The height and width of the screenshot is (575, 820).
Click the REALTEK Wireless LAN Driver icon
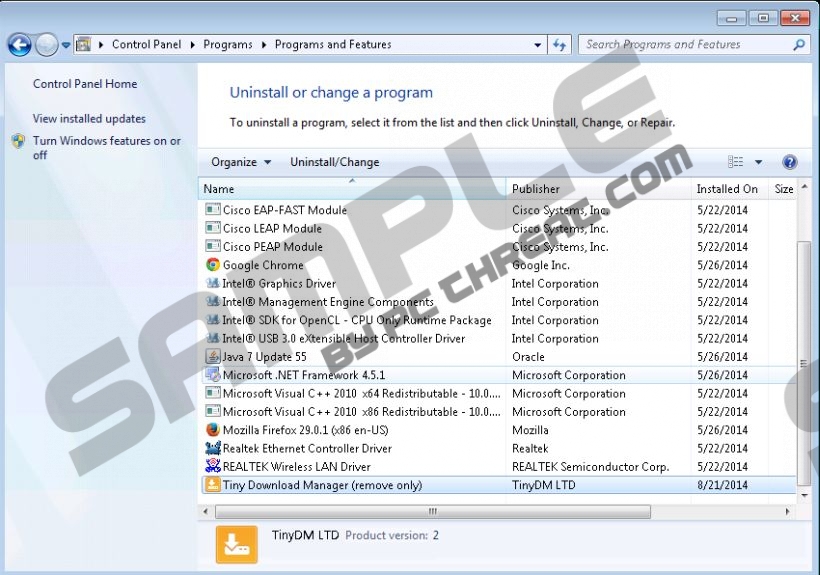pos(212,467)
